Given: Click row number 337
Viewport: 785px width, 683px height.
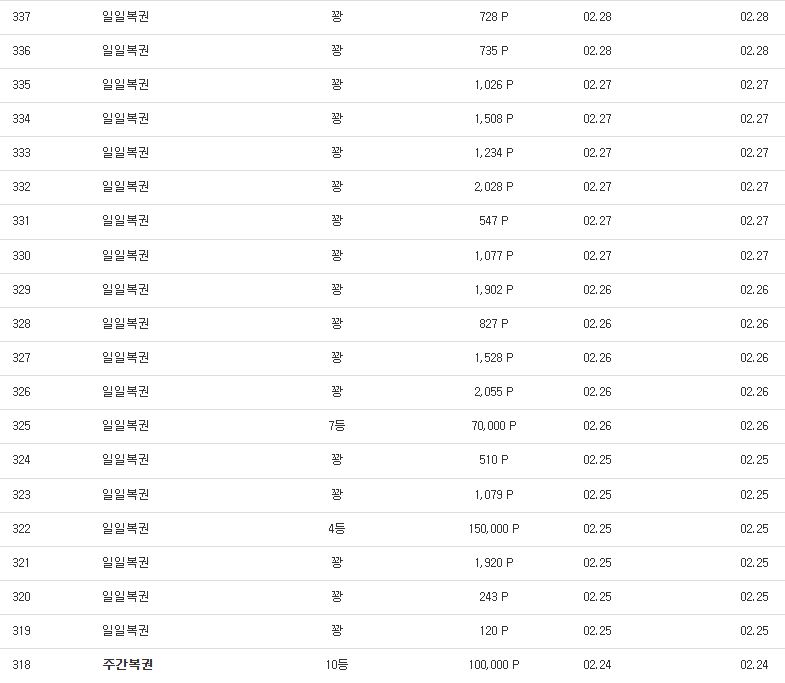Looking at the screenshot, I should coord(21,17).
